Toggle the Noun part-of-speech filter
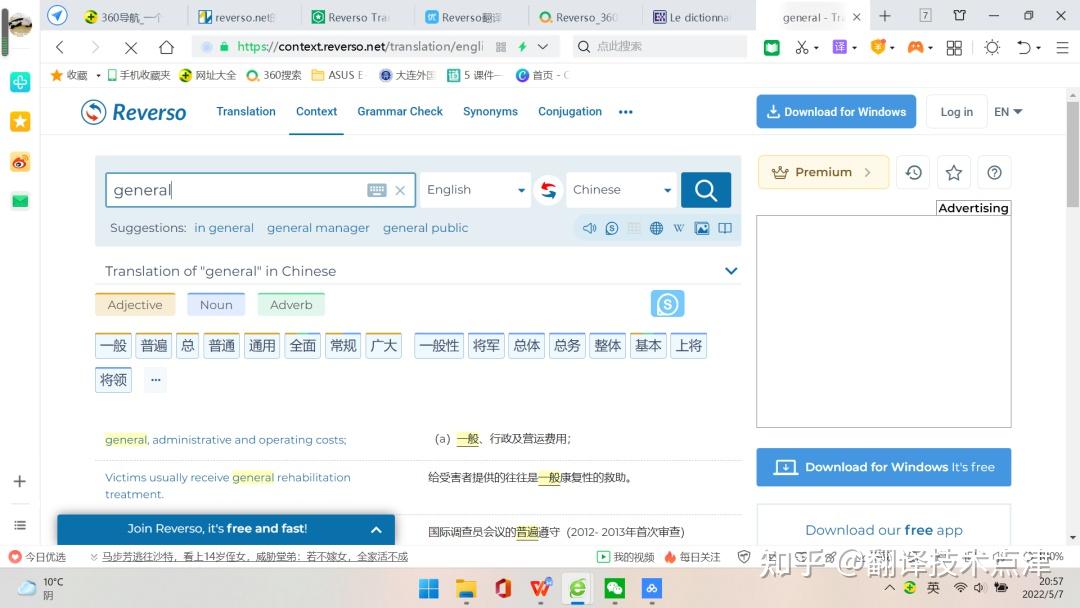Image resolution: width=1080 pixels, height=608 pixels. click(215, 304)
